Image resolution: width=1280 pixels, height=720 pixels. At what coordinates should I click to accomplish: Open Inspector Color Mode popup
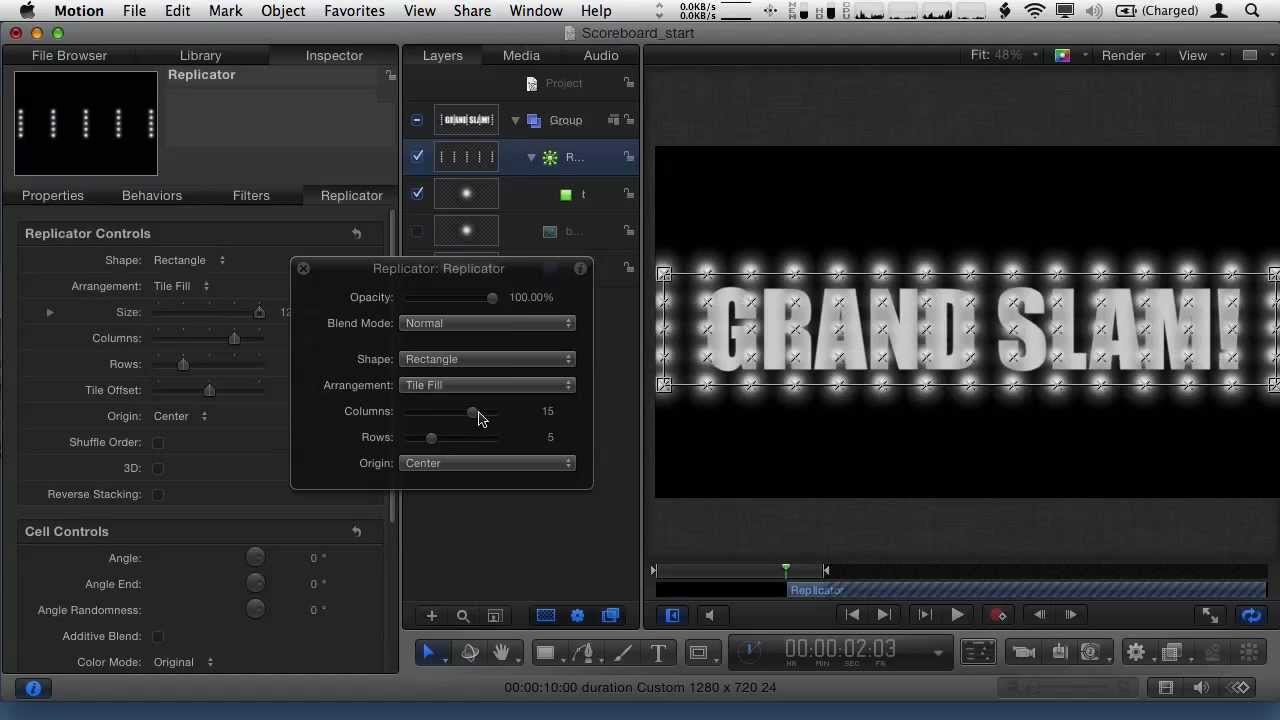pyautogui.click(x=183, y=662)
